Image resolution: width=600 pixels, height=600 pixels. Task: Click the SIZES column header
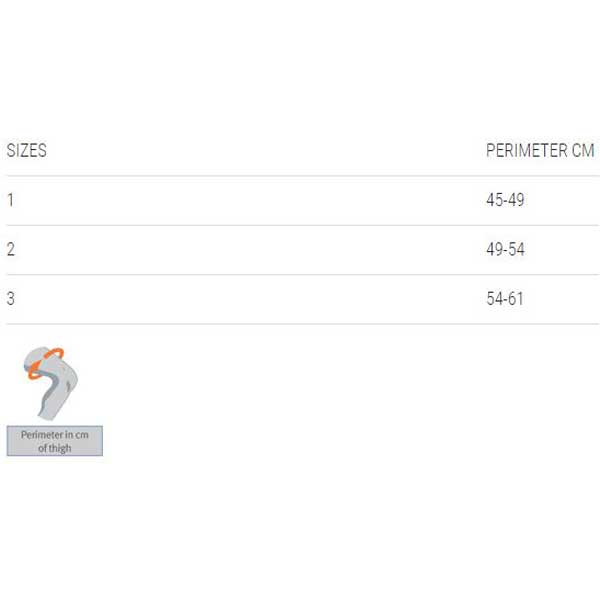27,150
